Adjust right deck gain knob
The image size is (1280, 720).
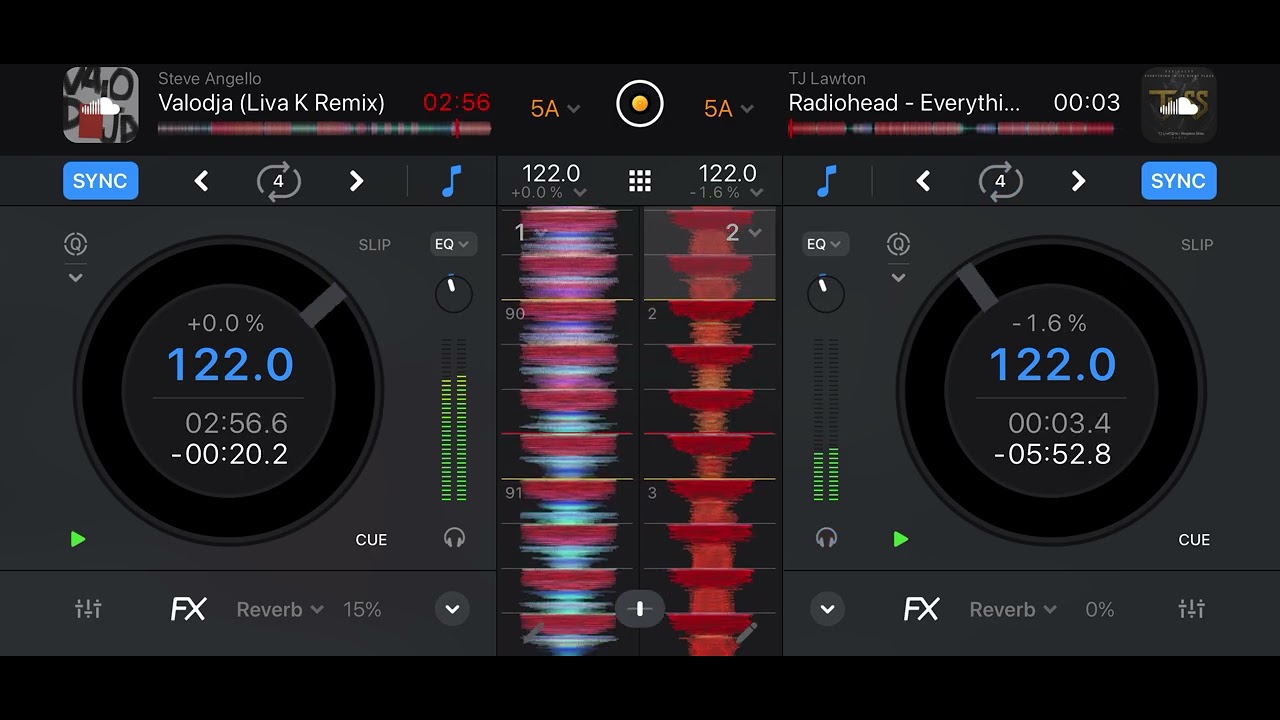tap(826, 293)
